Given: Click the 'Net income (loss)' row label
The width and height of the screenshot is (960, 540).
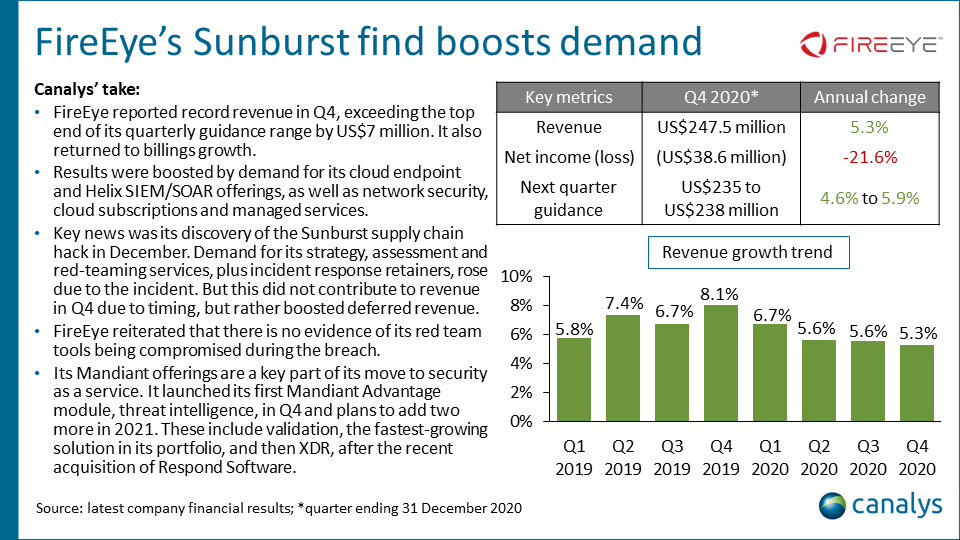Looking at the screenshot, I should pyautogui.click(x=569, y=157).
